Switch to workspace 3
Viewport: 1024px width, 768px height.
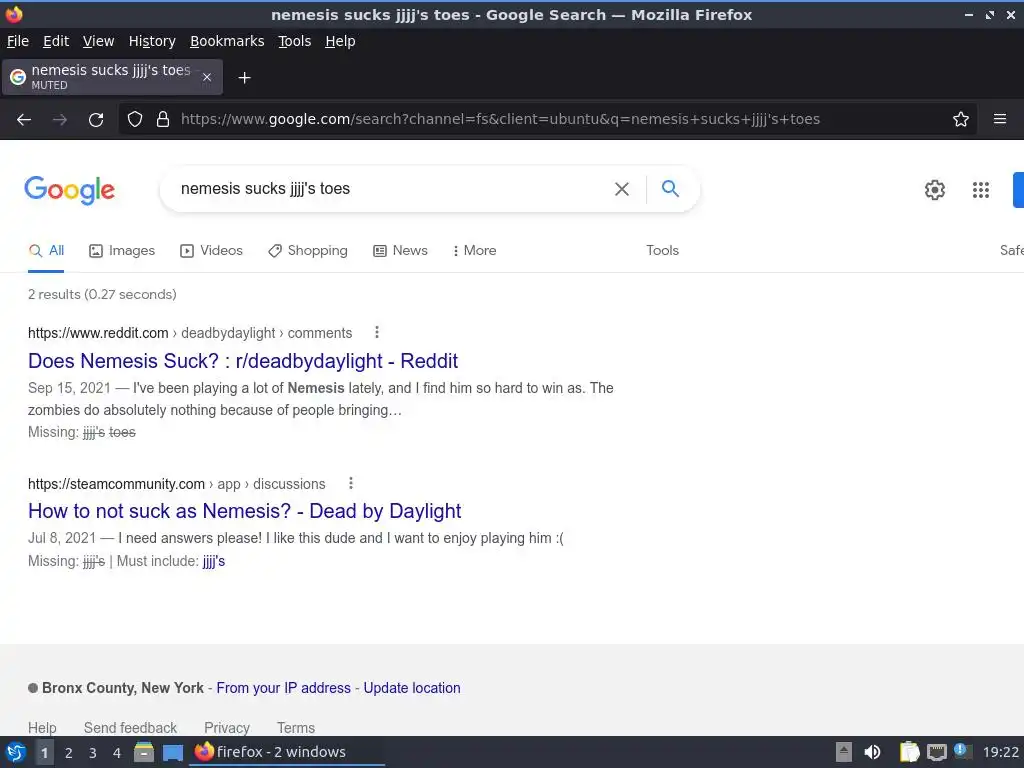tap(93, 753)
